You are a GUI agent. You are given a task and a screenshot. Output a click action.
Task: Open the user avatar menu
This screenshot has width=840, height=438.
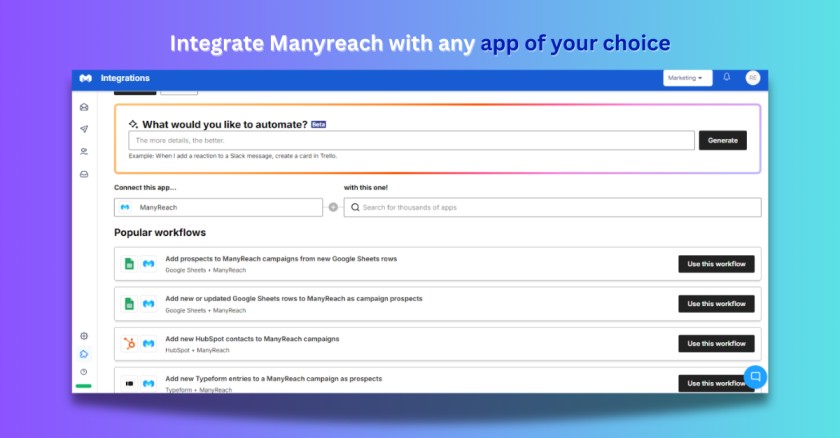[753, 78]
